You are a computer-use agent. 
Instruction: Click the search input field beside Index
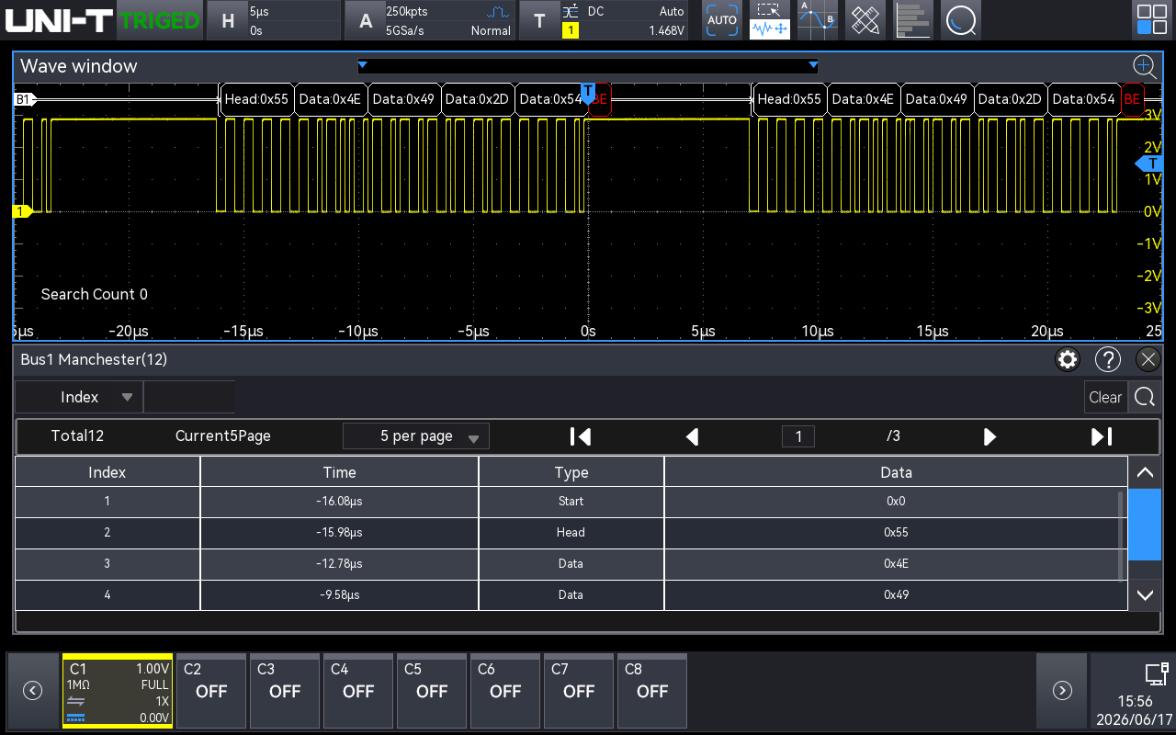189,397
